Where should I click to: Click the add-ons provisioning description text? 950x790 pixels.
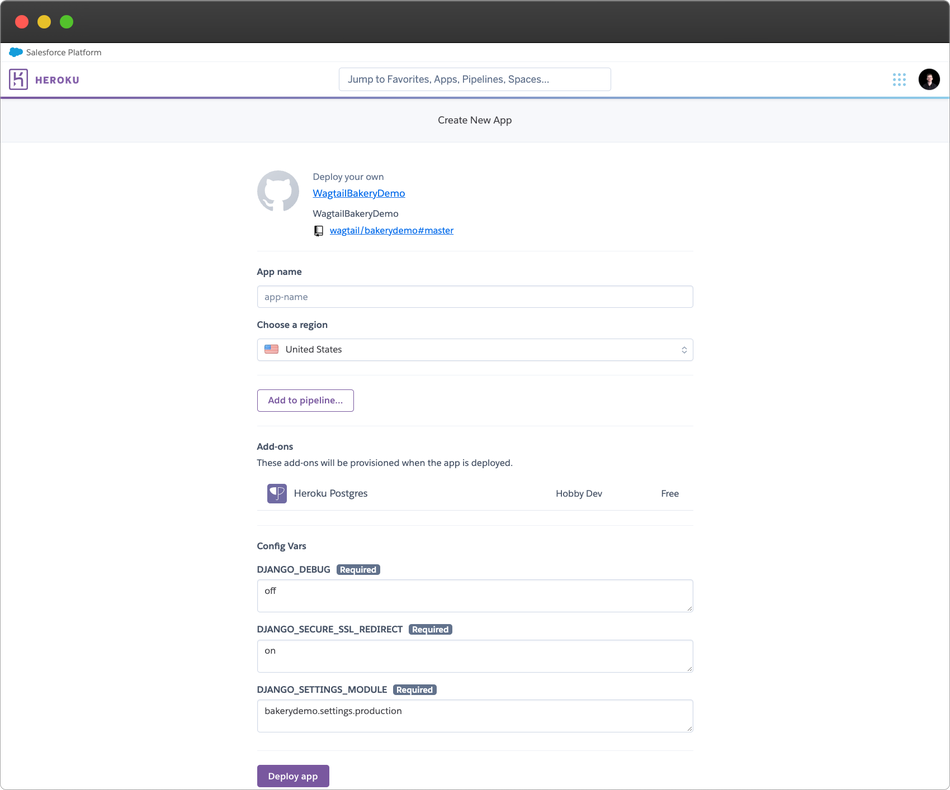tap(385, 463)
